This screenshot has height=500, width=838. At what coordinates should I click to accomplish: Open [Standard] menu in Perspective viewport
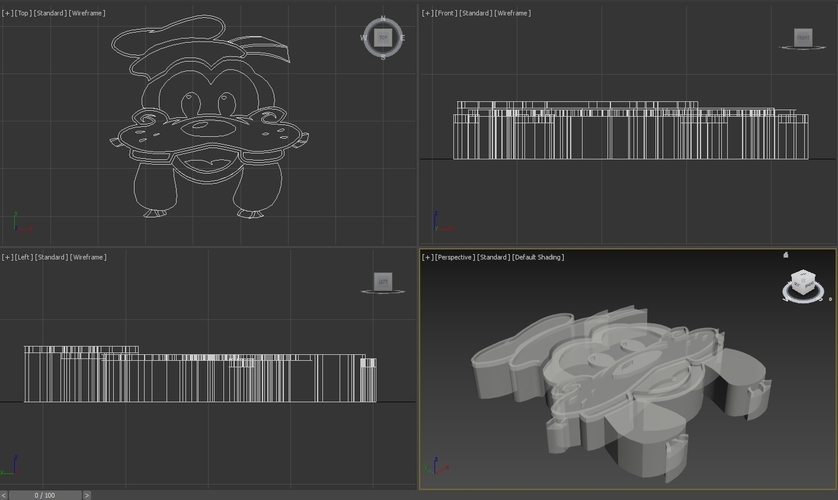(x=493, y=257)
